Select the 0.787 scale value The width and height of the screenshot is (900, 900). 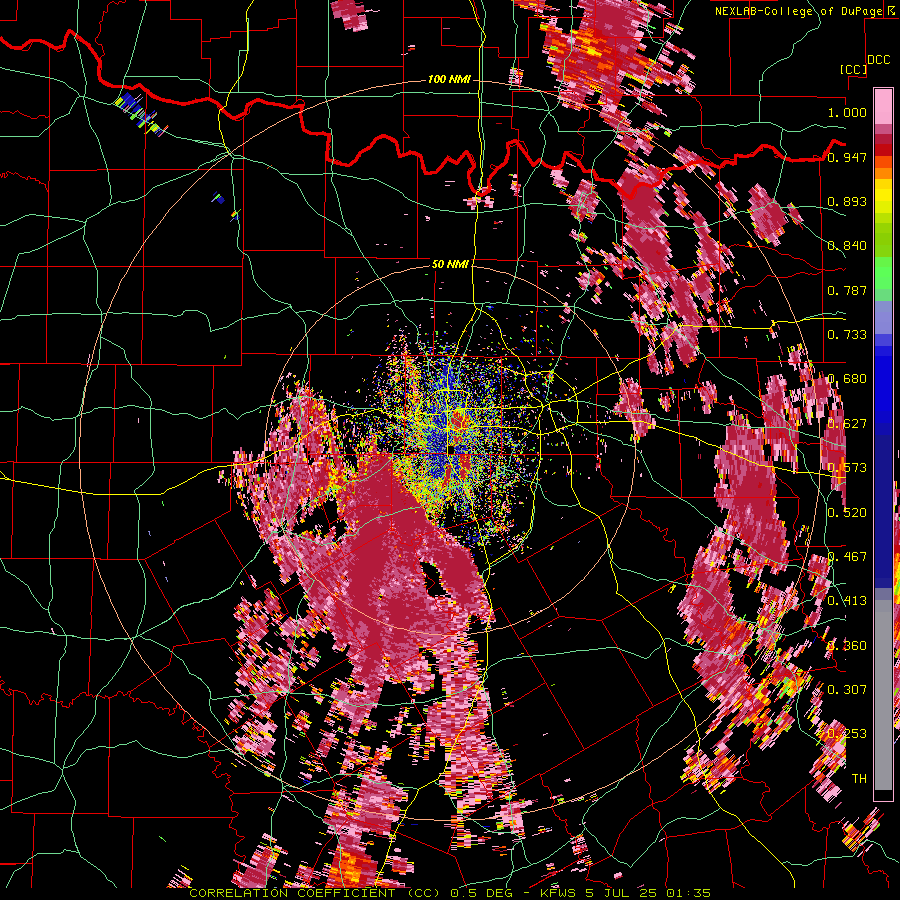(x=847, y=290)
